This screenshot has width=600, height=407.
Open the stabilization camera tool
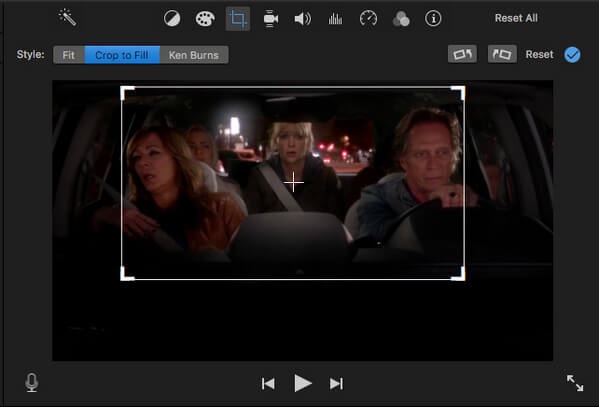click(x=271, y=19)
